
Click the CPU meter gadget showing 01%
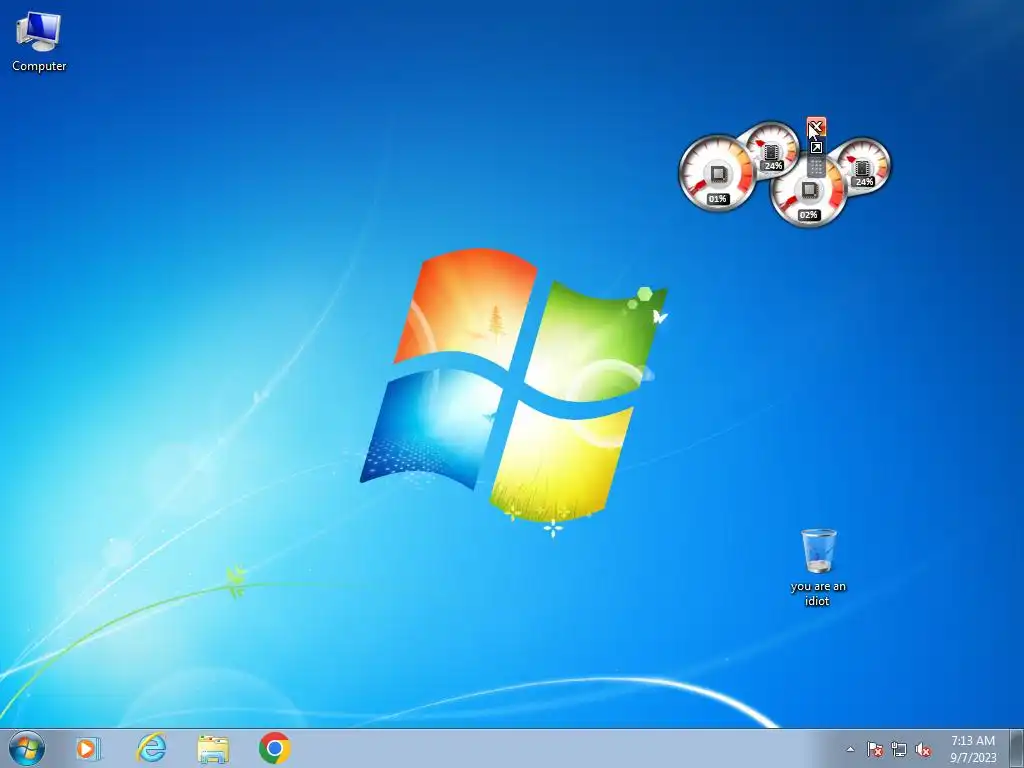[x=717, y=174]
